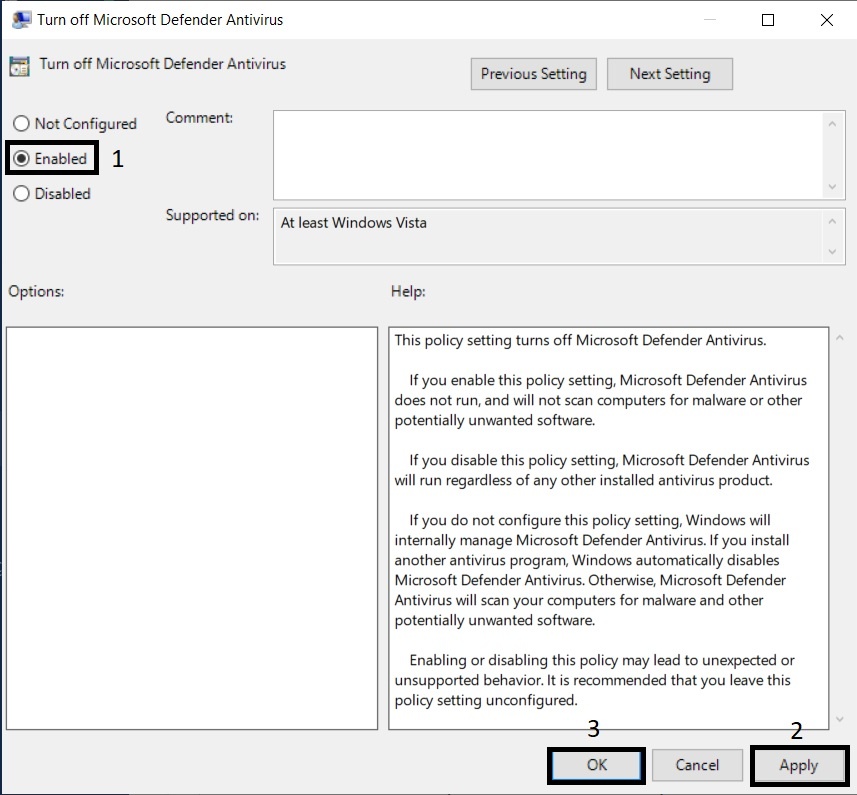
Task: Go to Next Setting
Action: click(670, 74)
